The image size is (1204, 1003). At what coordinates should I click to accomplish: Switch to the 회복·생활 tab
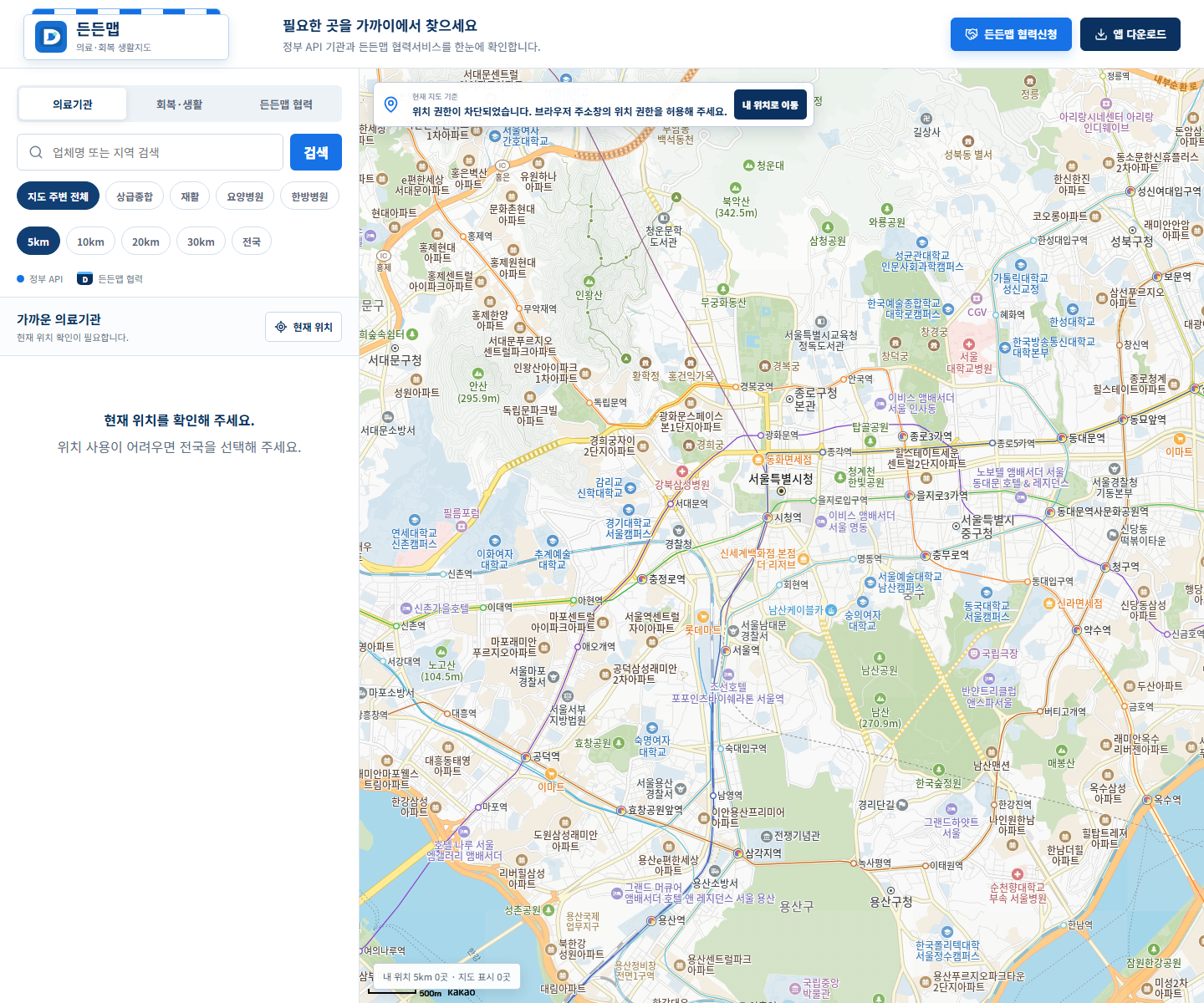coord(179,104)
